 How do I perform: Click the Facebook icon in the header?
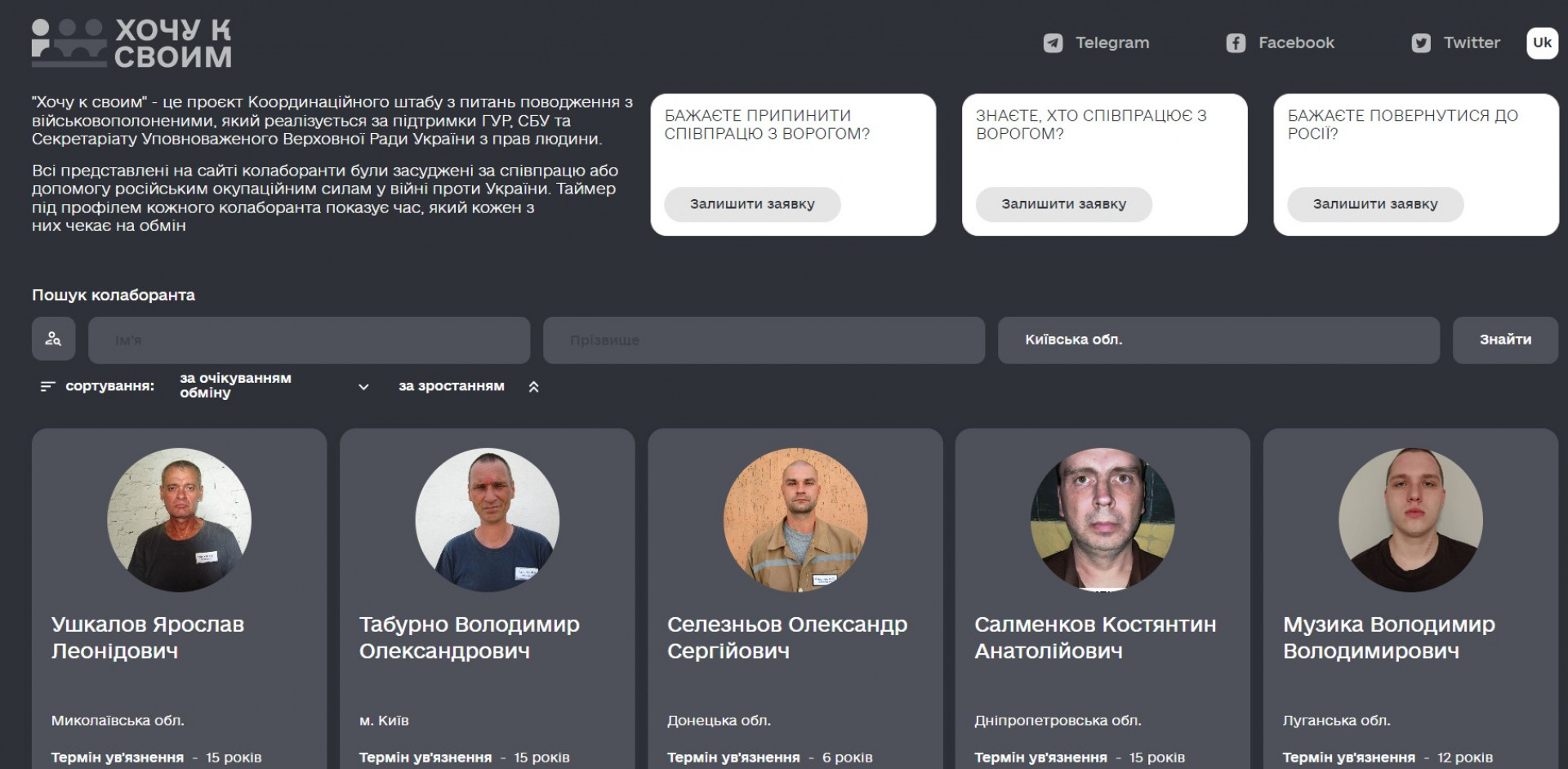[x=1236, y=43]
